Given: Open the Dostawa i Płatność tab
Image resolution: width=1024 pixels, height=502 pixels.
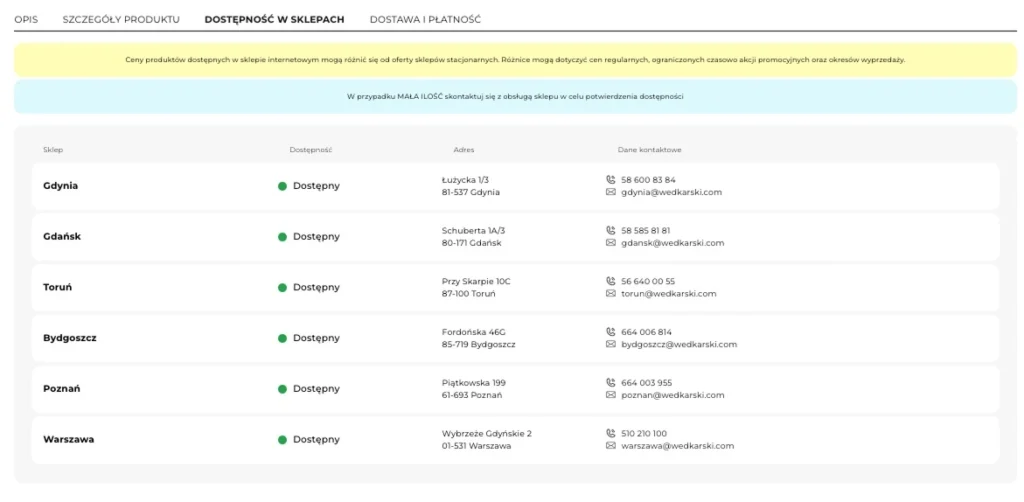Looking at the screenshot, I should [425, 20].
